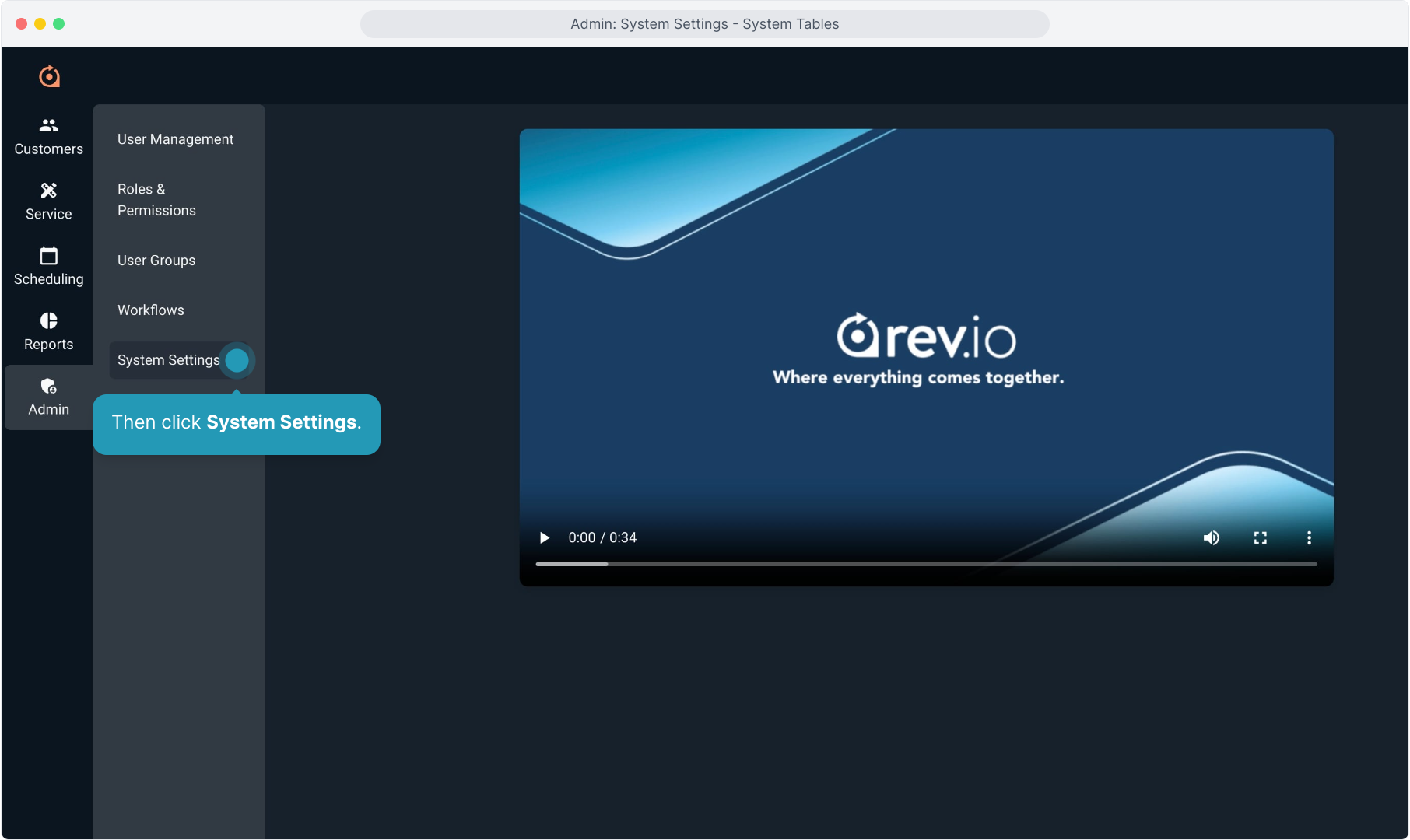Play the rev.io video
Viewport: 1410px width, 840px height.
click(x=545, y=537)
